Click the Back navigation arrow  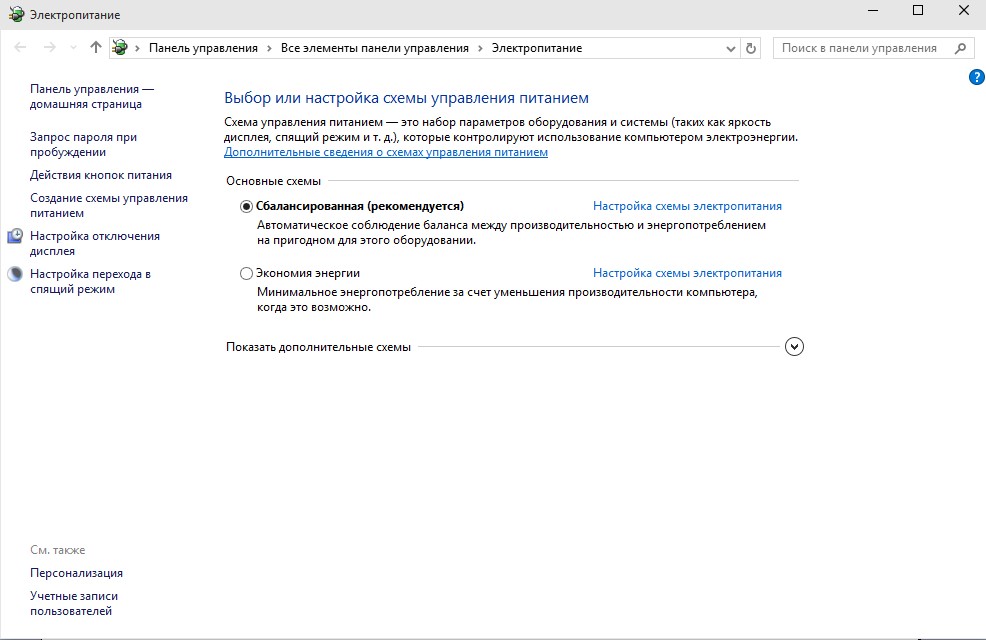[x=20, y=48]
